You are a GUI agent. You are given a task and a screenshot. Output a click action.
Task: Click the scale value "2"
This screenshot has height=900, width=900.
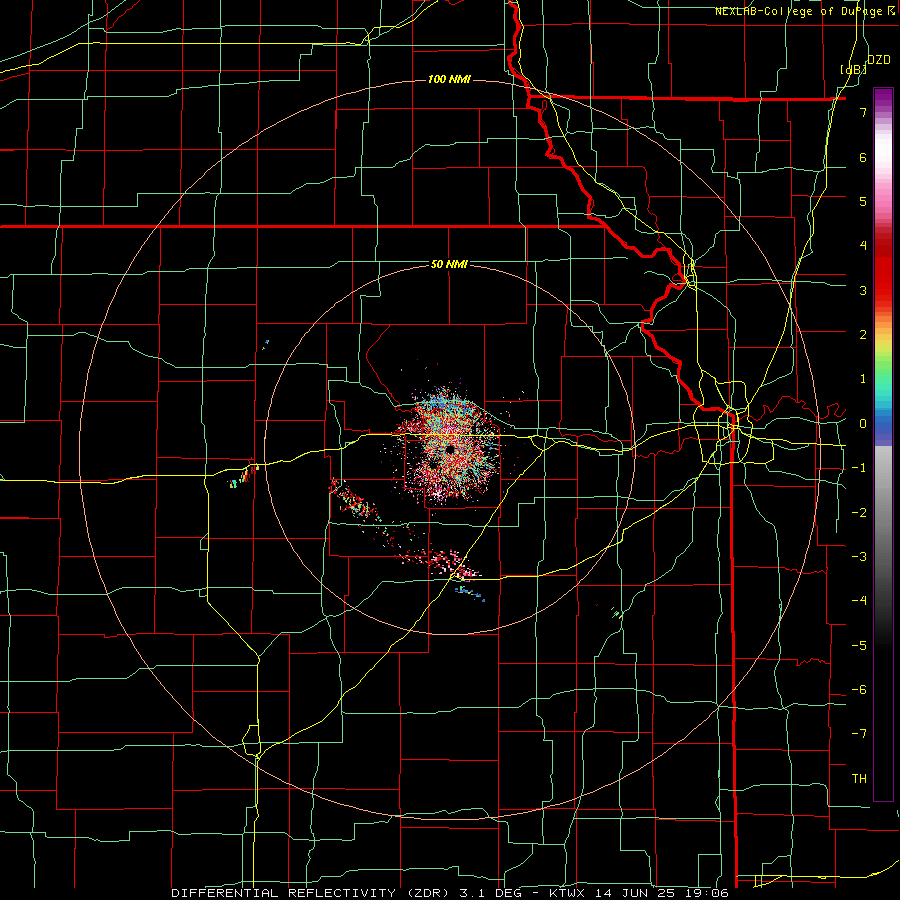pos(863,335)
